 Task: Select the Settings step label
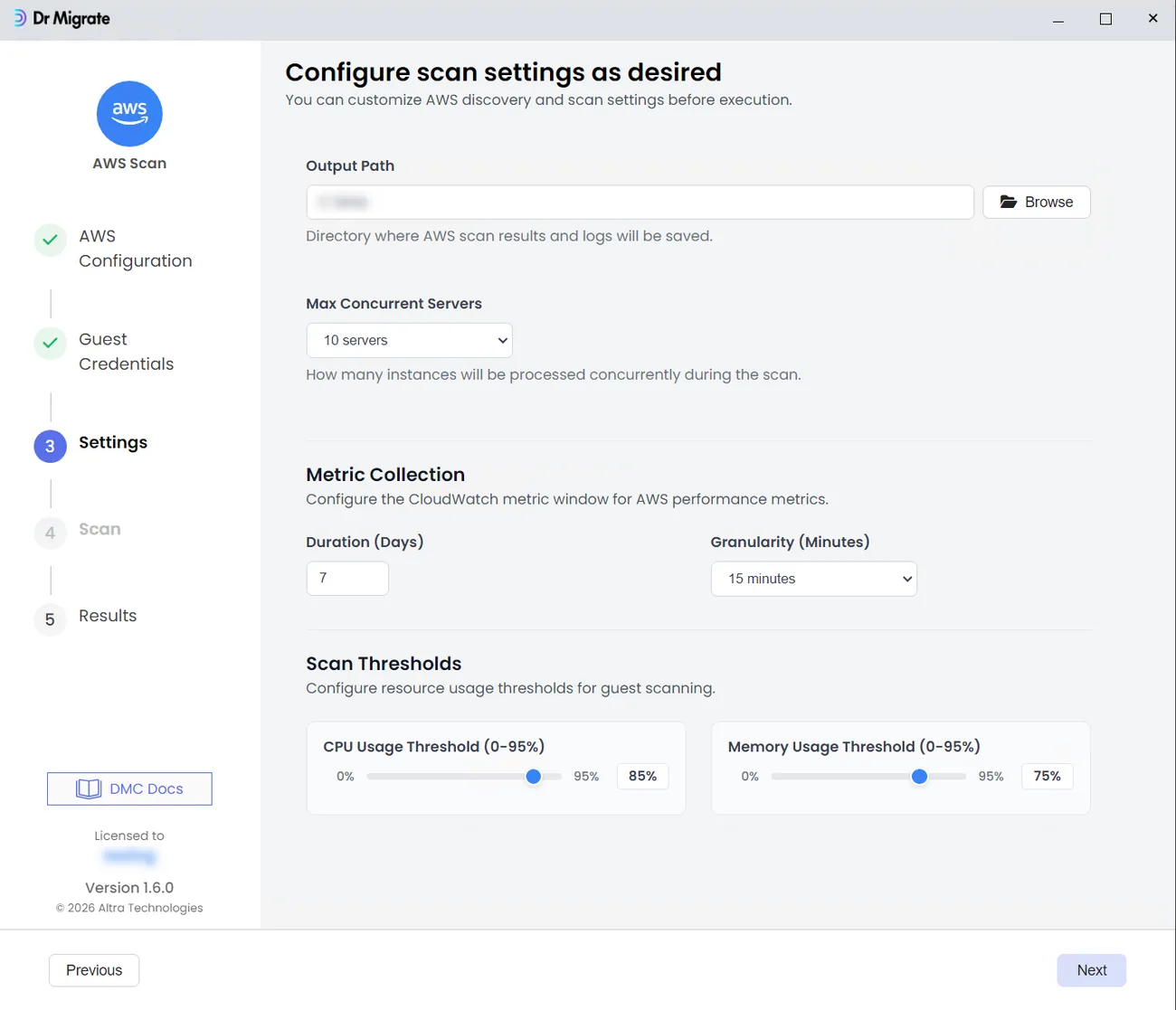pyautogui.click(x=113, y=442)
